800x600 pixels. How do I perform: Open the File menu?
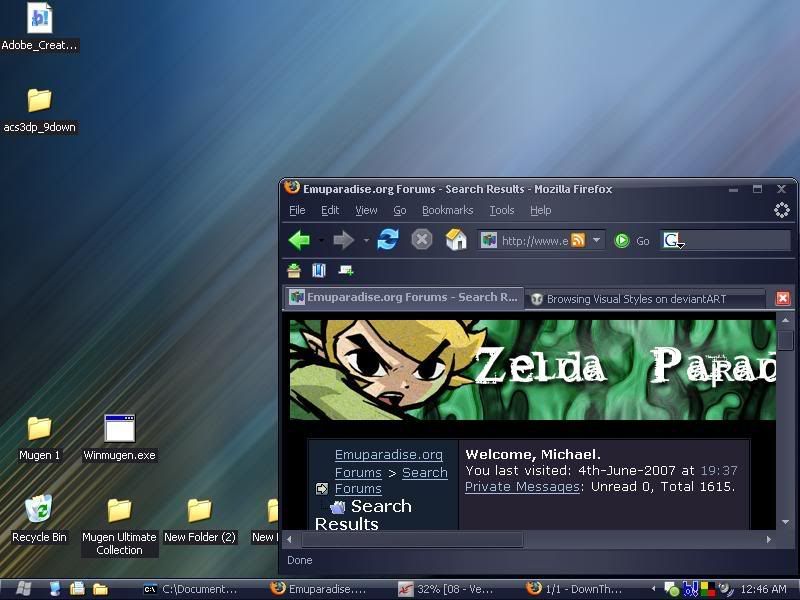(297, 210)
